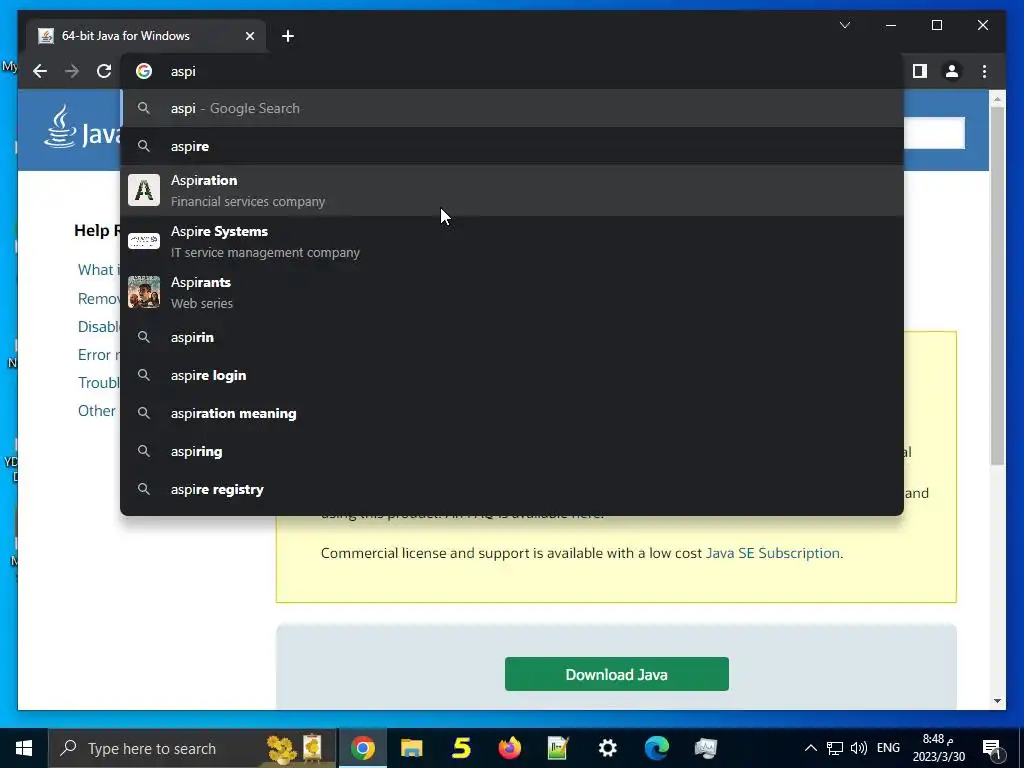Choose the 'aspire' search suggestion
The width and height of the screenshot is (1024, 768).
click(x=512, y=146)
